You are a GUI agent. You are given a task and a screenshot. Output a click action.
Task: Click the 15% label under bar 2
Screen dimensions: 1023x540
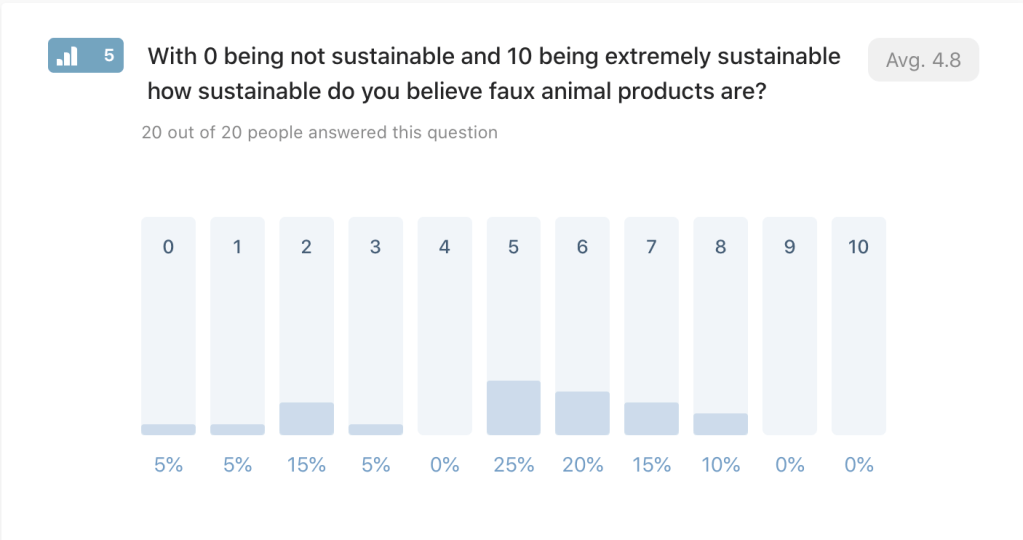tap(307, 465)
